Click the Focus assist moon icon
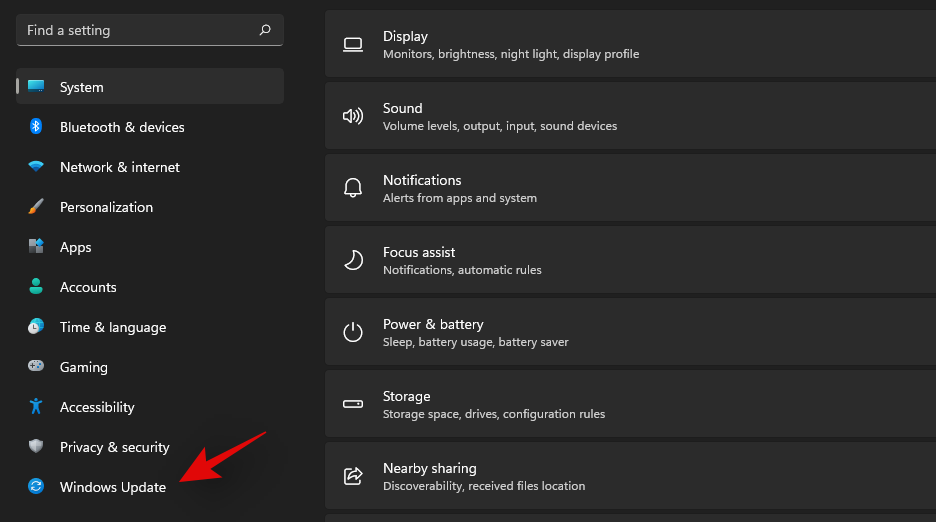936x522 pixels. point(353,260)
